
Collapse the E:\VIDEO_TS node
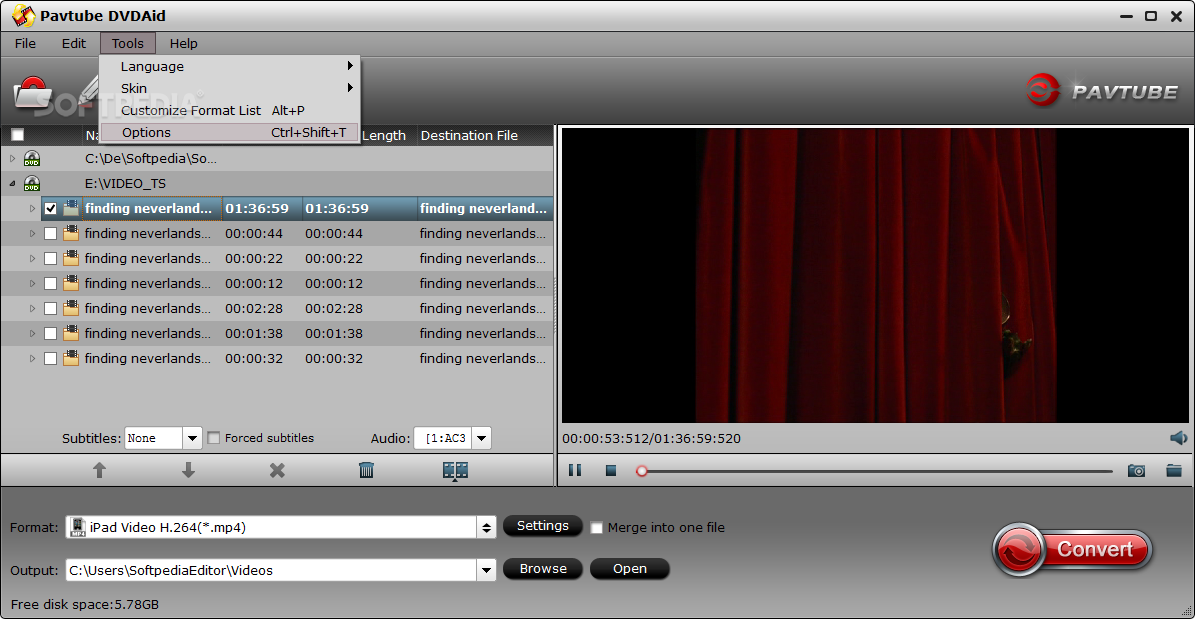(11, 184)
